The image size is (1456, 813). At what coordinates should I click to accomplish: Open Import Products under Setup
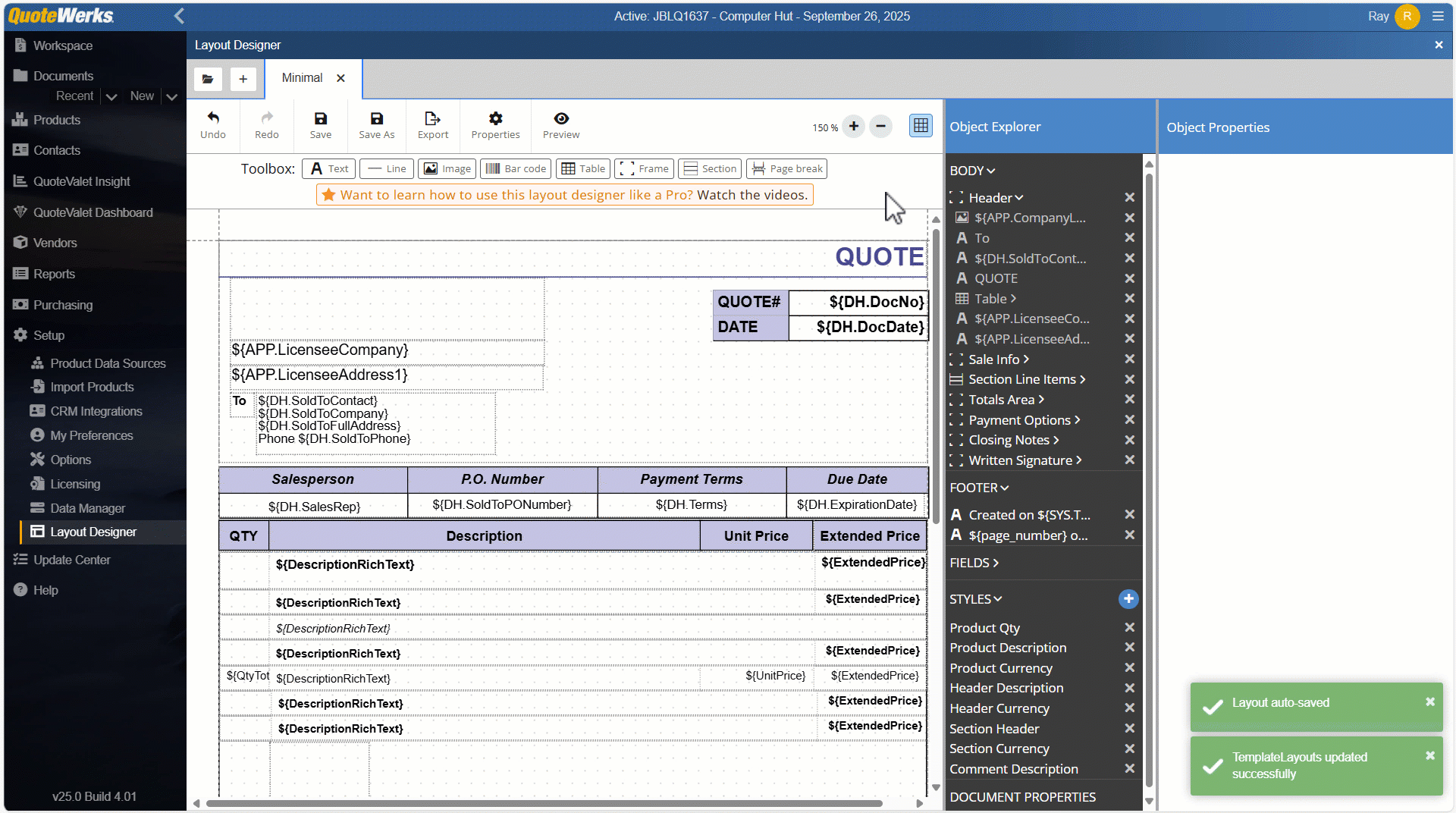(x=92, y=387)
